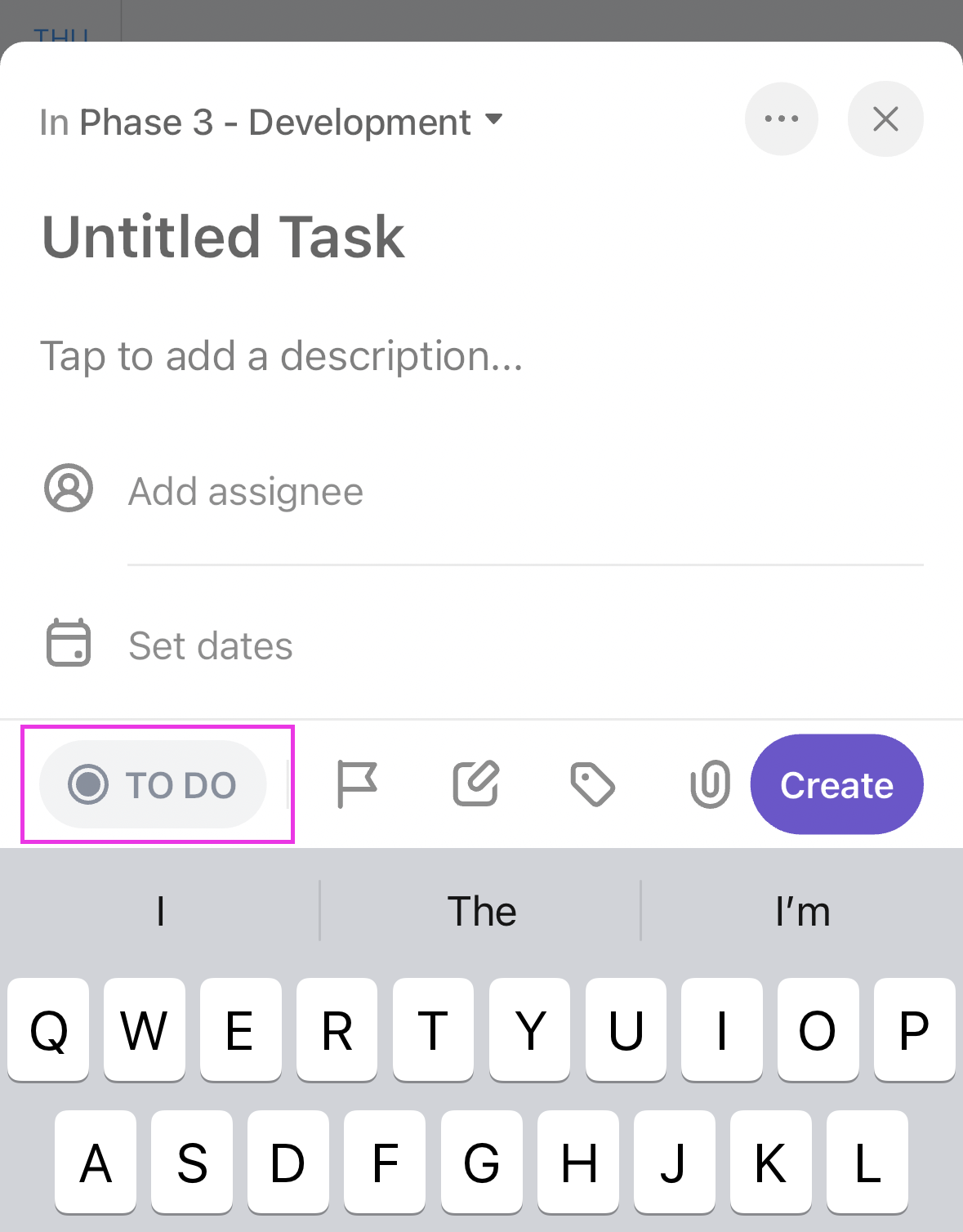This screenshot has height=1232, width=963.
Task: Tap to add a description field
Action: pos(282,356)
